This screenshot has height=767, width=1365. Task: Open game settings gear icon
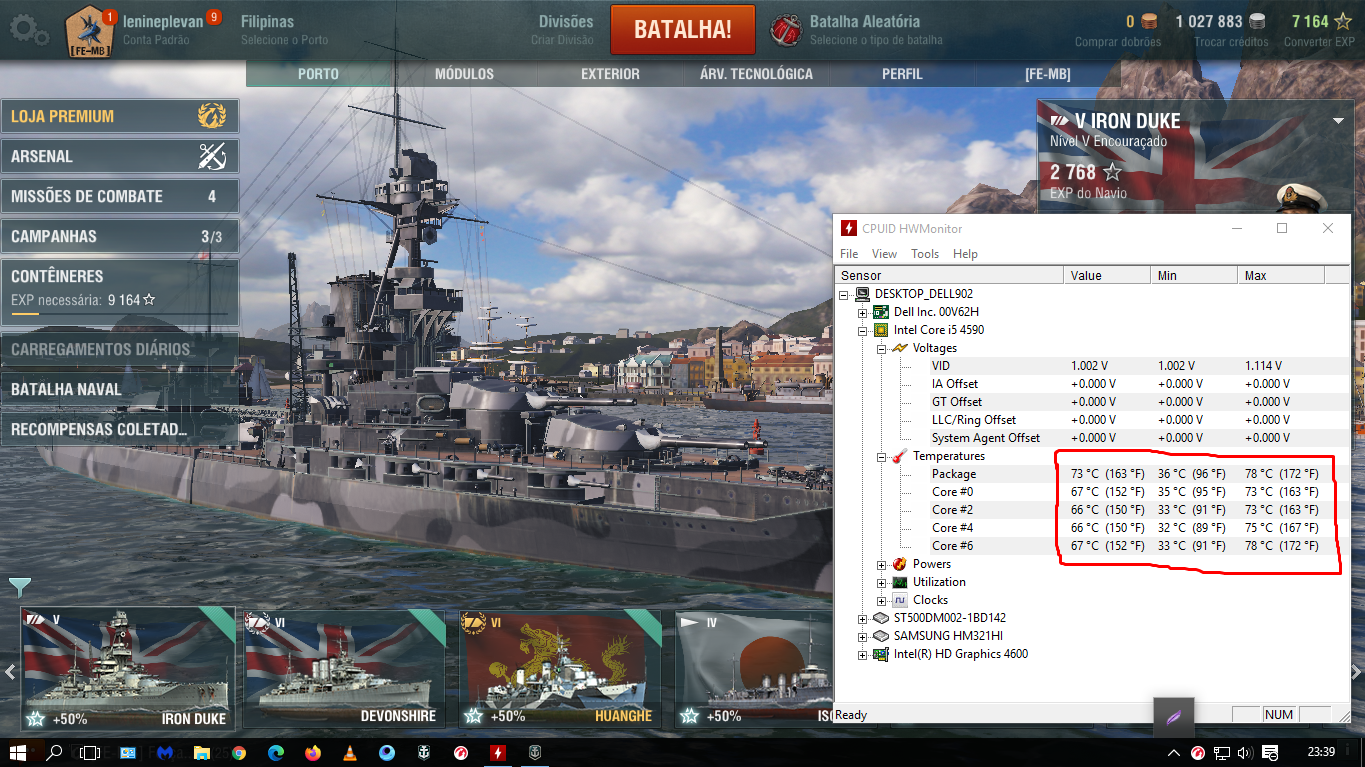click(28, 30)
